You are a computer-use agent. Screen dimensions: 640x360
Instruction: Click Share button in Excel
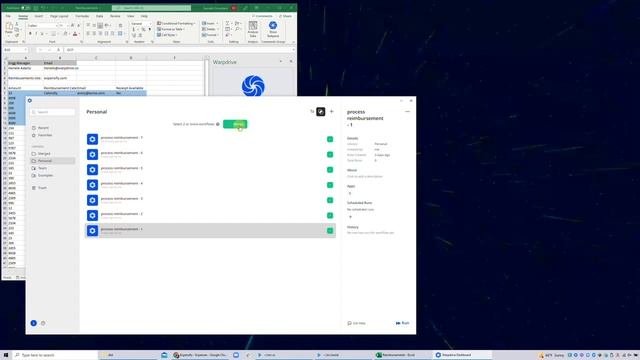point(285,16)
